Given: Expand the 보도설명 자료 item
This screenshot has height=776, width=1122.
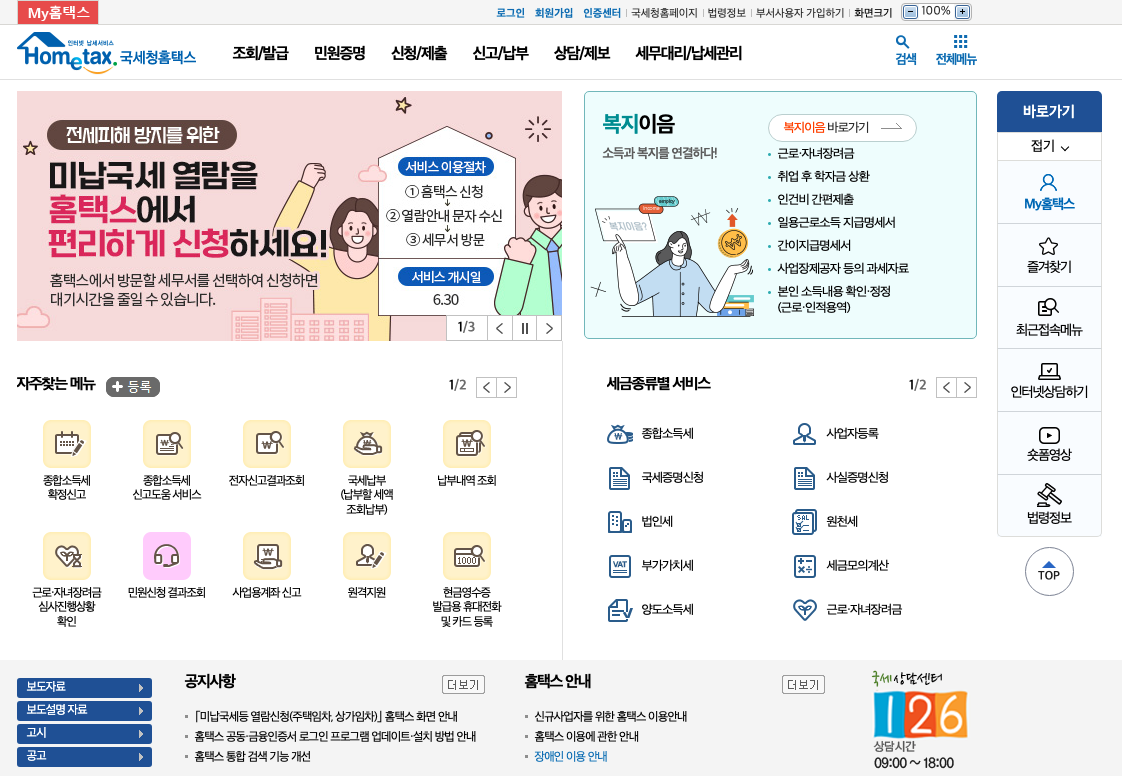Looking at the screenshot, I should (x=84, y=710).
